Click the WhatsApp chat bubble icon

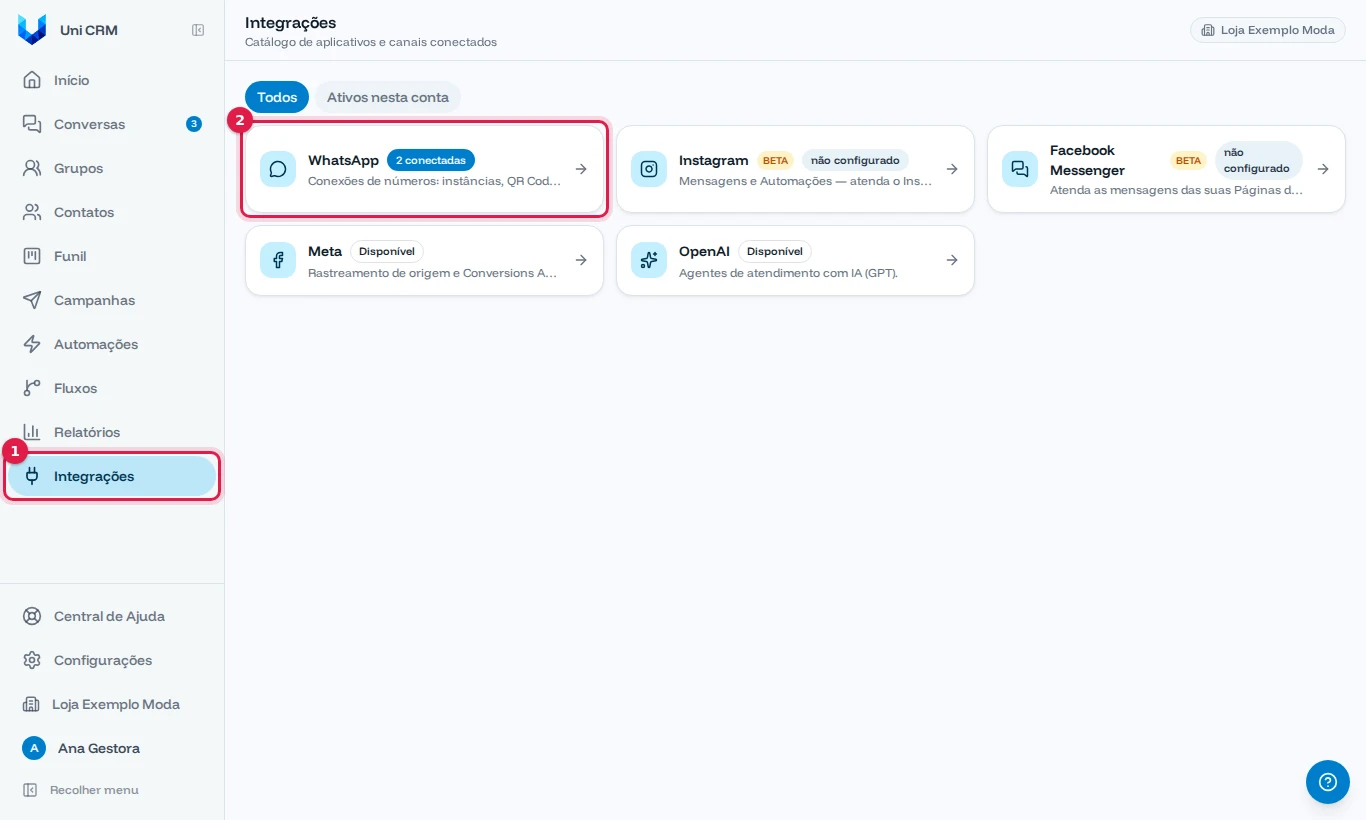click(278, 169)
